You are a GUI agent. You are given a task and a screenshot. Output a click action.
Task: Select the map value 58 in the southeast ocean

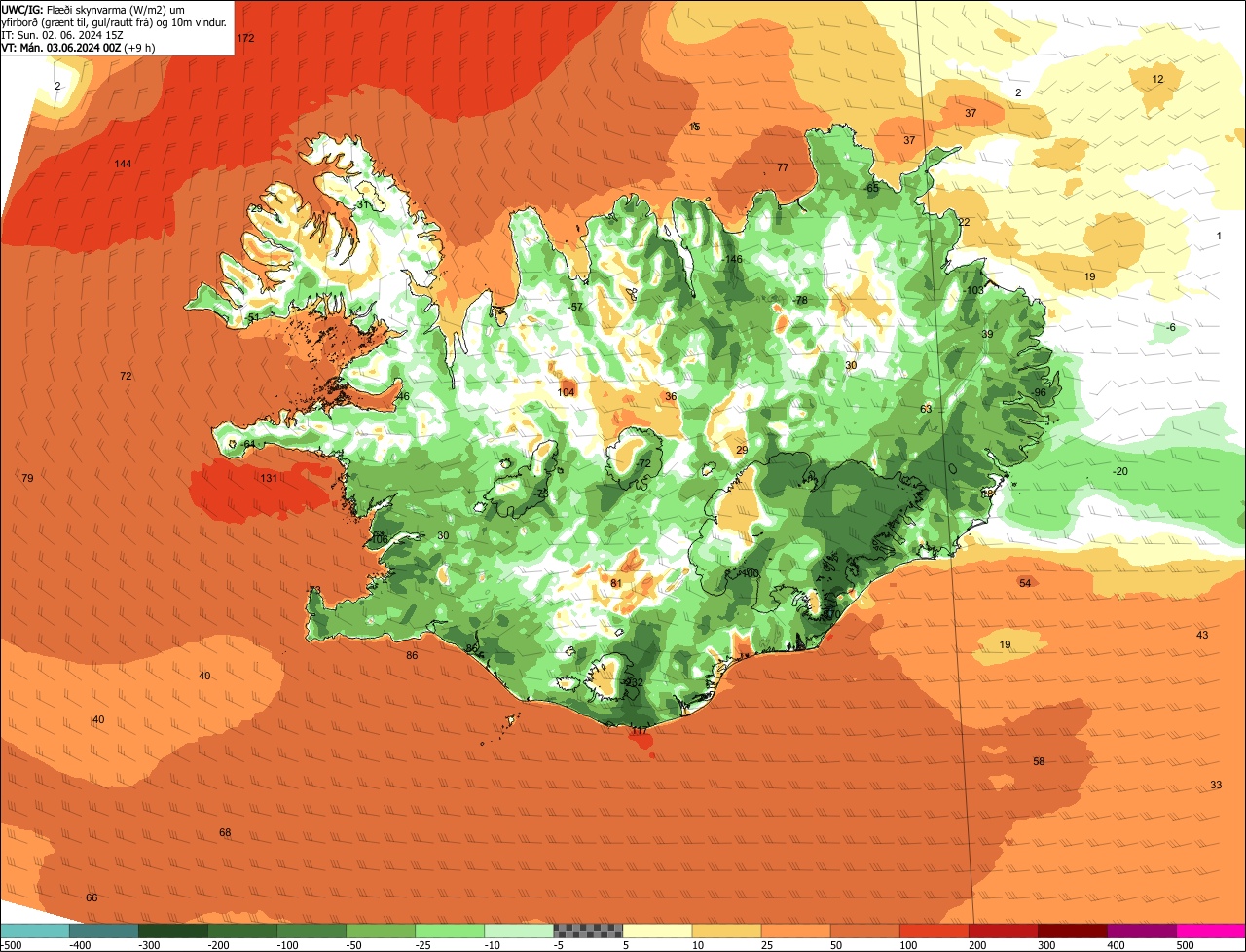[1039, 761]
